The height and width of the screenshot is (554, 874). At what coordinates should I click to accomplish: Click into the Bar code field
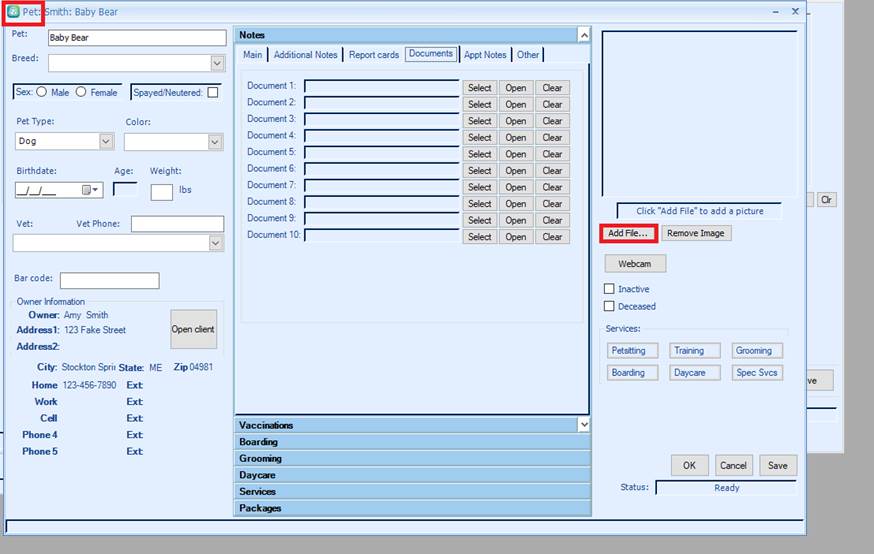click(x=109, y=281)
